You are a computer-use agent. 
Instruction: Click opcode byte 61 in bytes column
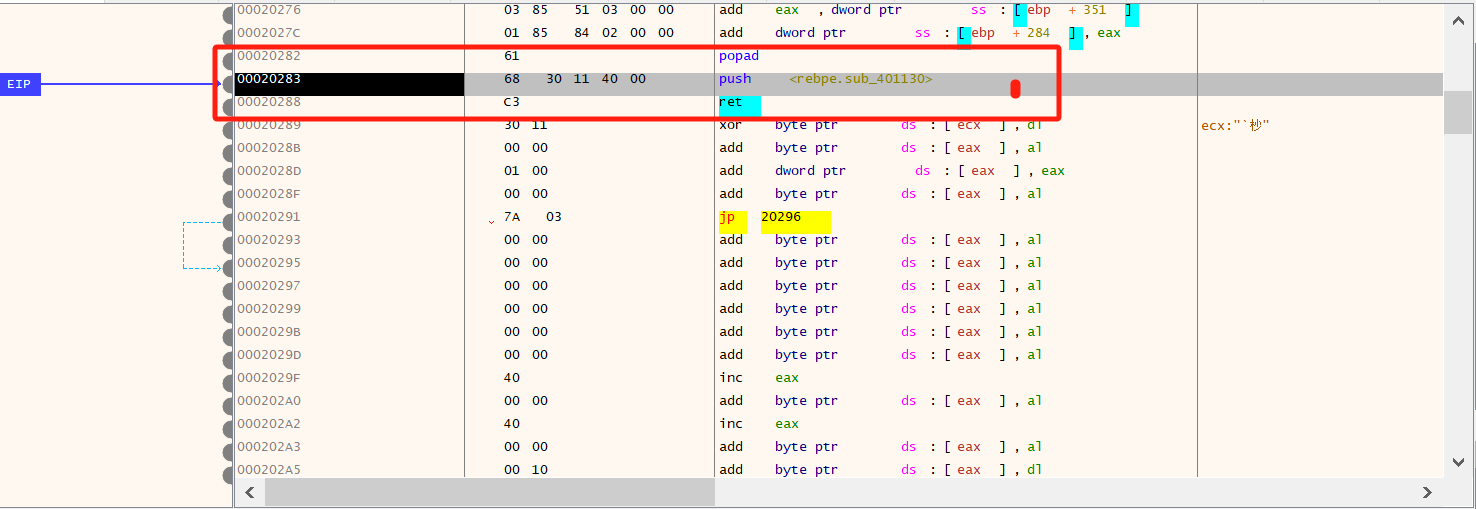coord(512,56)
